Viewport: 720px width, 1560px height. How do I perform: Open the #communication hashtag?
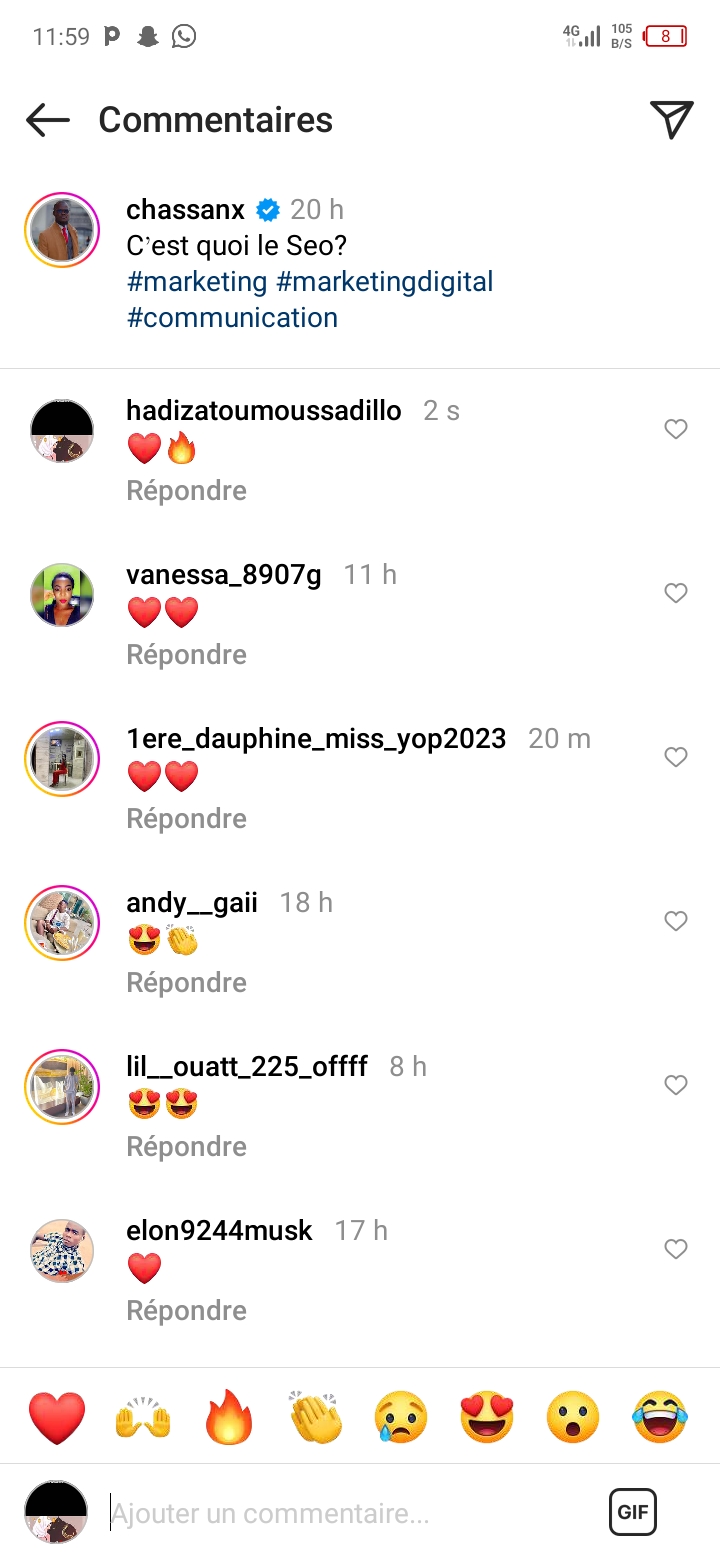[x=232, y=318]
